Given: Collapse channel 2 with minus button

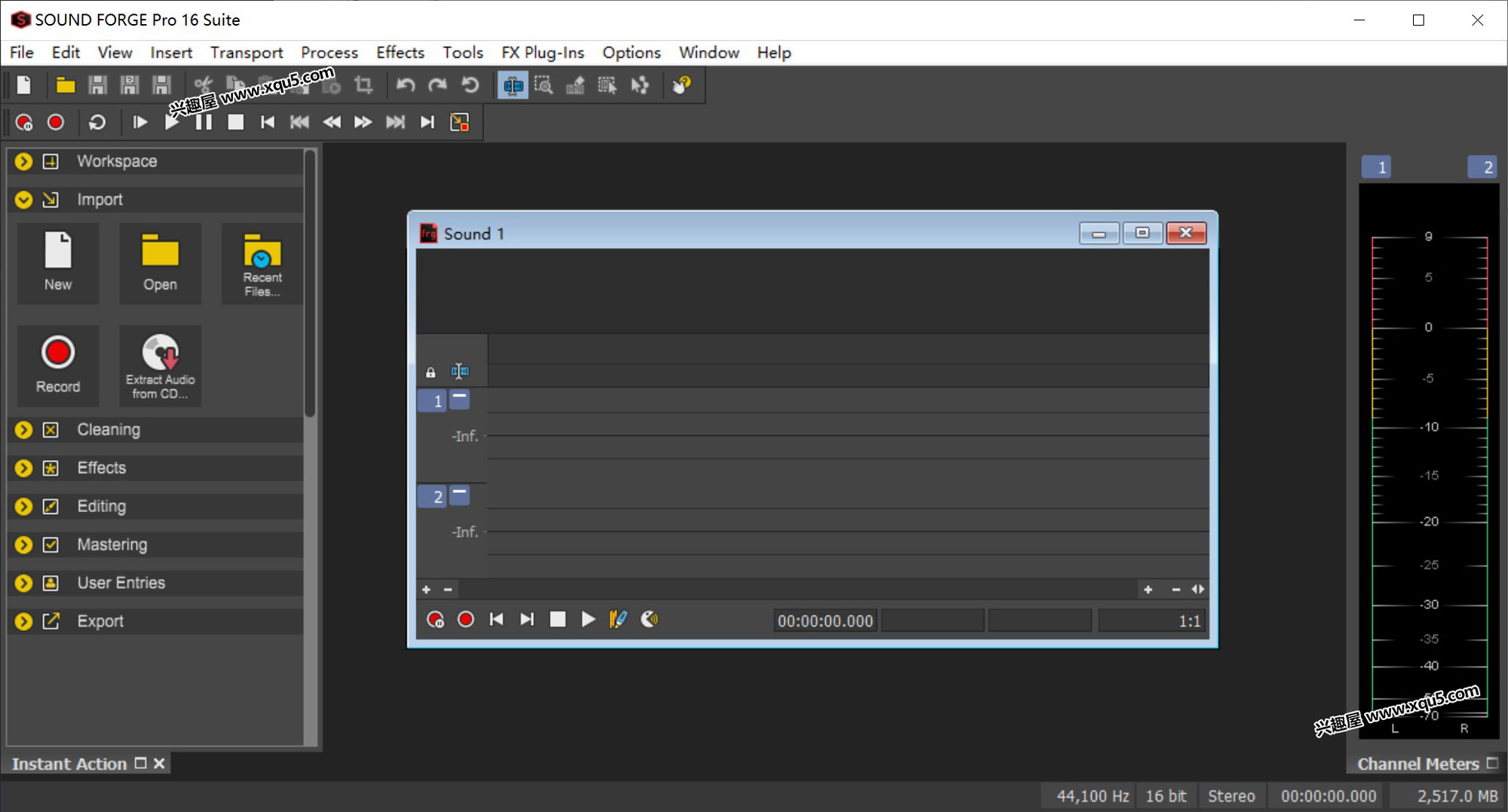Looking at the screenshot, I should pyautogui.click(x=459, y=494).
